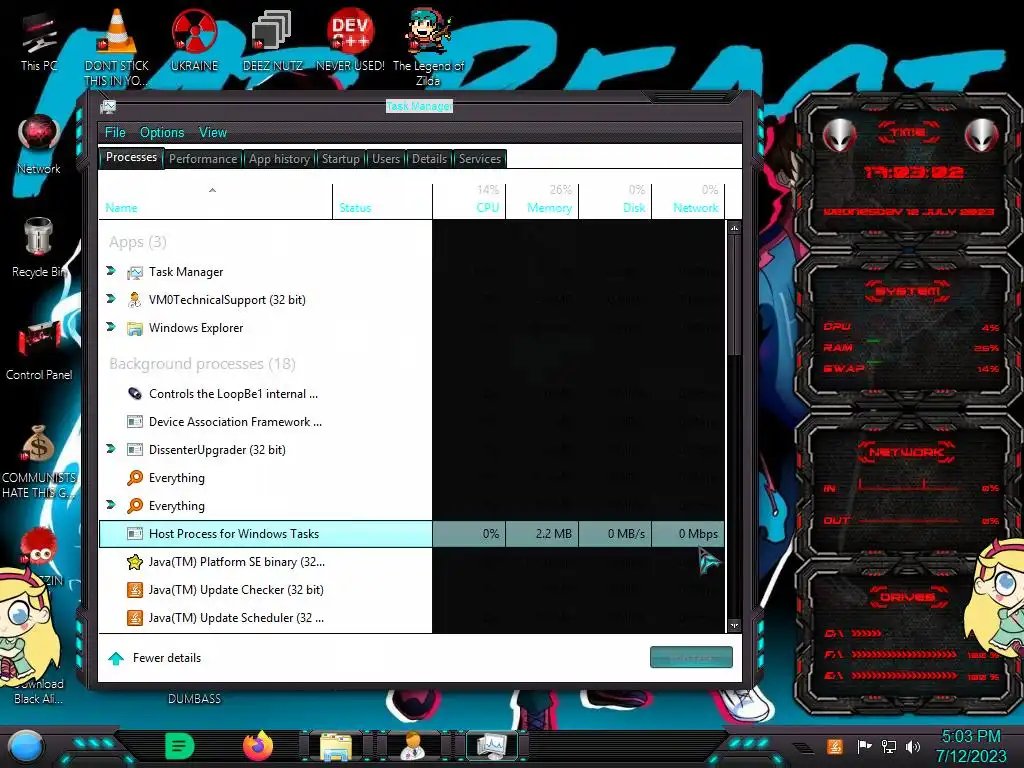Click Task Manager taskbar button

[x=492, y=746]
